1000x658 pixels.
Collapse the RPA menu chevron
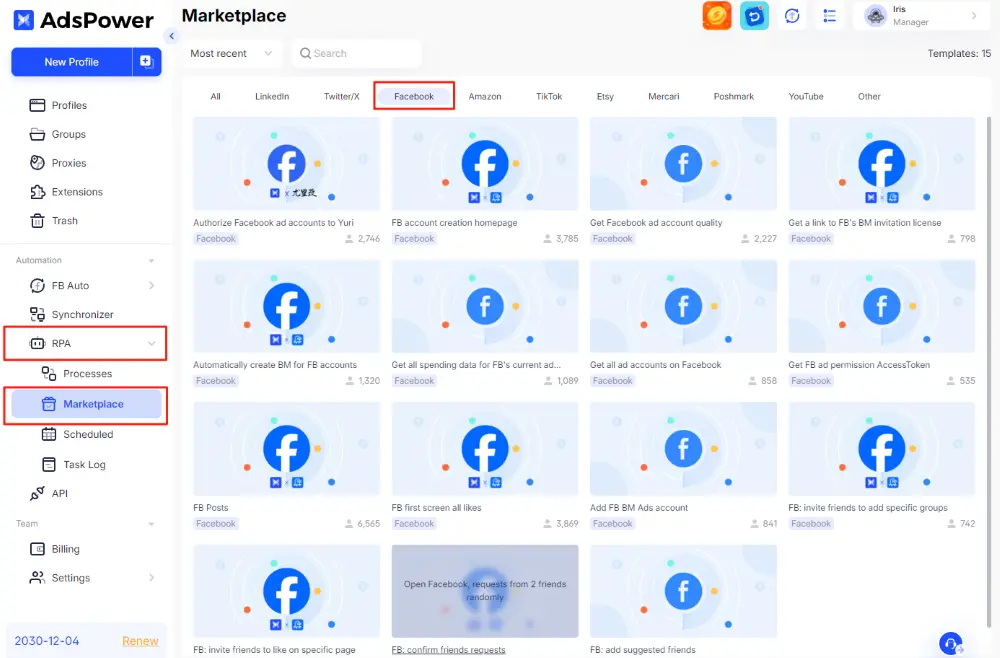(152, 344)
